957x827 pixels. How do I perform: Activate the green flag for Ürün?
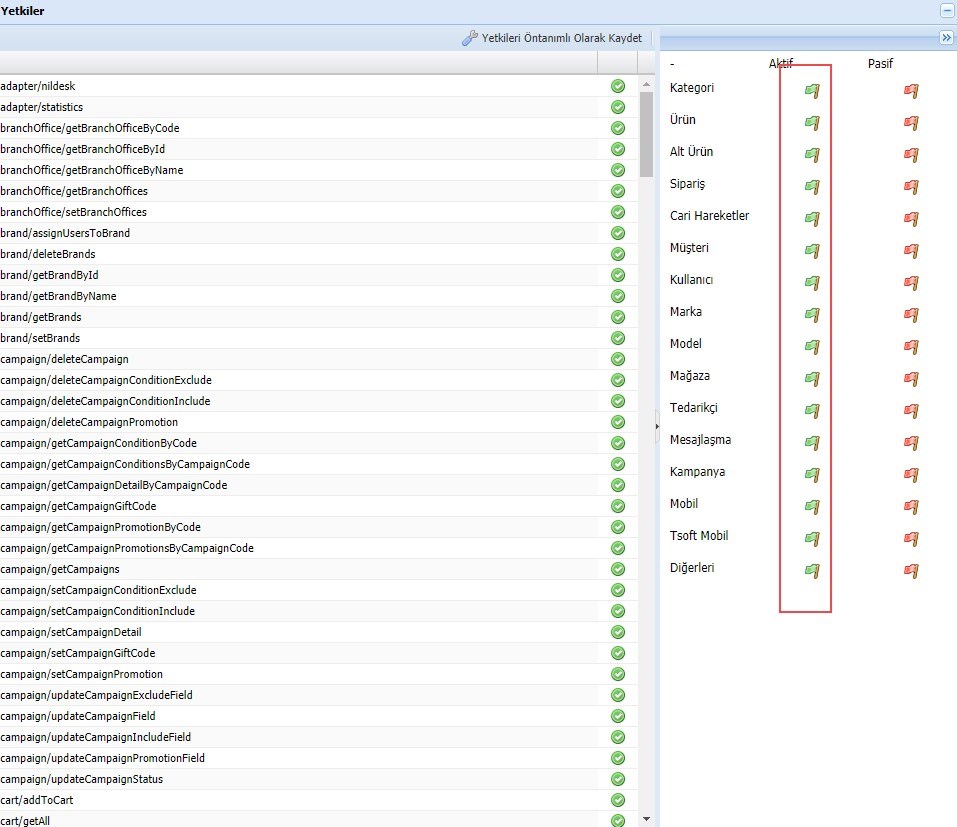click(812, 123)
